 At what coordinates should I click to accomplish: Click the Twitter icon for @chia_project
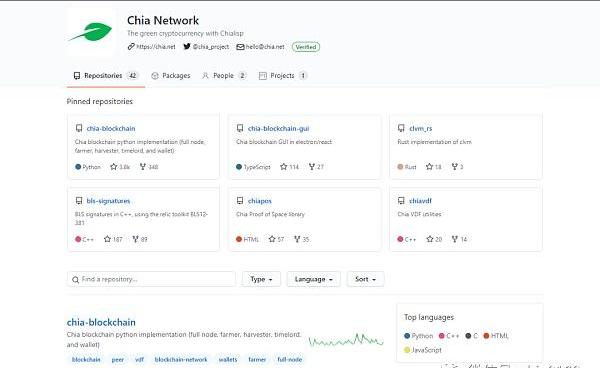[187, 47]
